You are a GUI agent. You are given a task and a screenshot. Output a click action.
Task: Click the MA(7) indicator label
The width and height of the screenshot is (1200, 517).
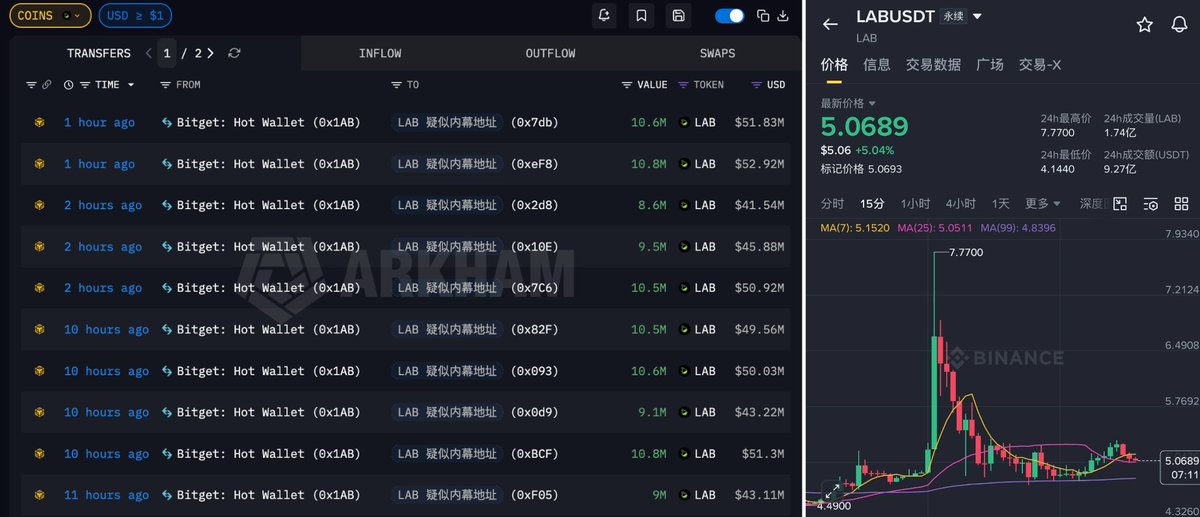coord(853,228)
